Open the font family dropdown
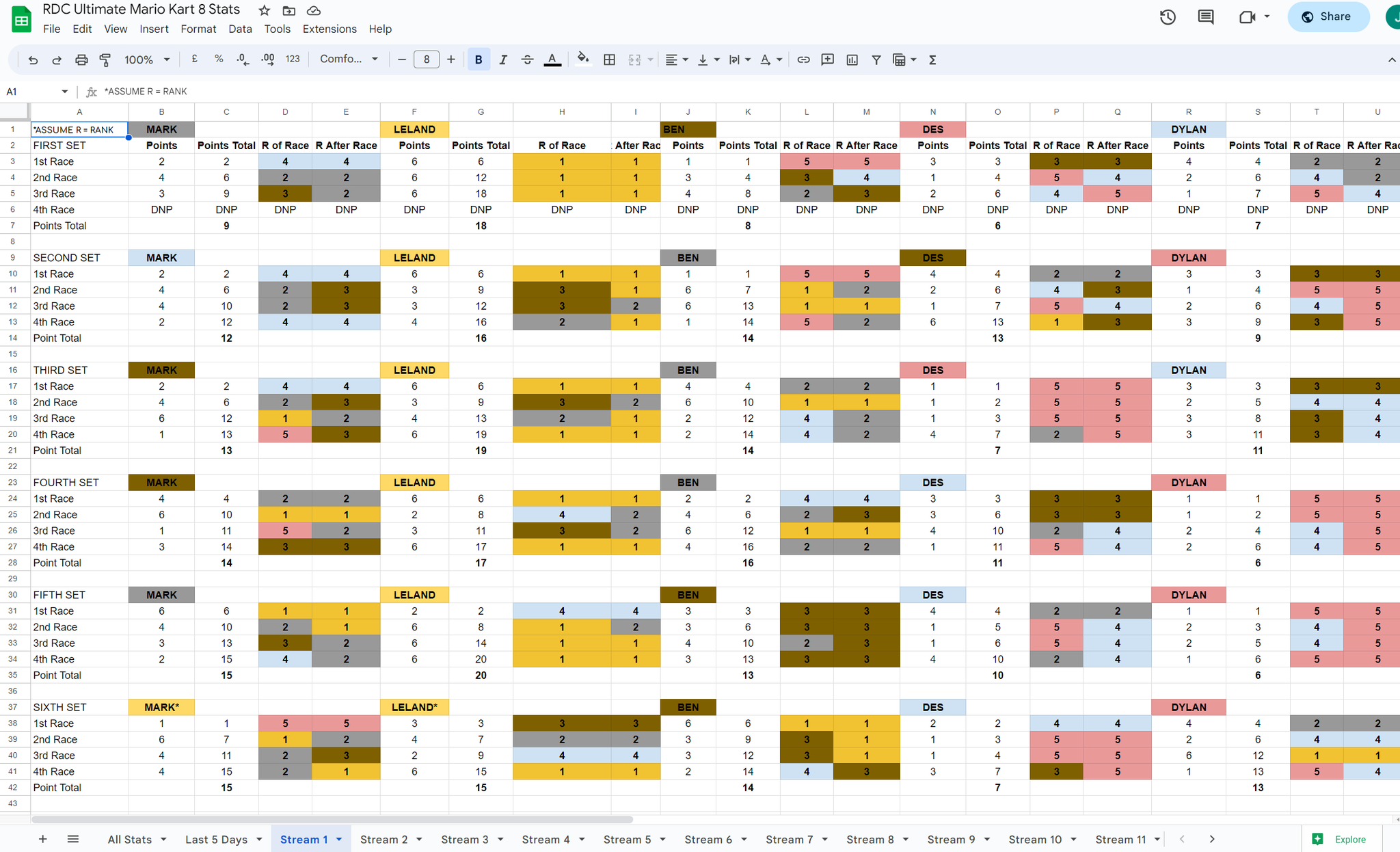 pyautogui.click(x=349, y=59)
